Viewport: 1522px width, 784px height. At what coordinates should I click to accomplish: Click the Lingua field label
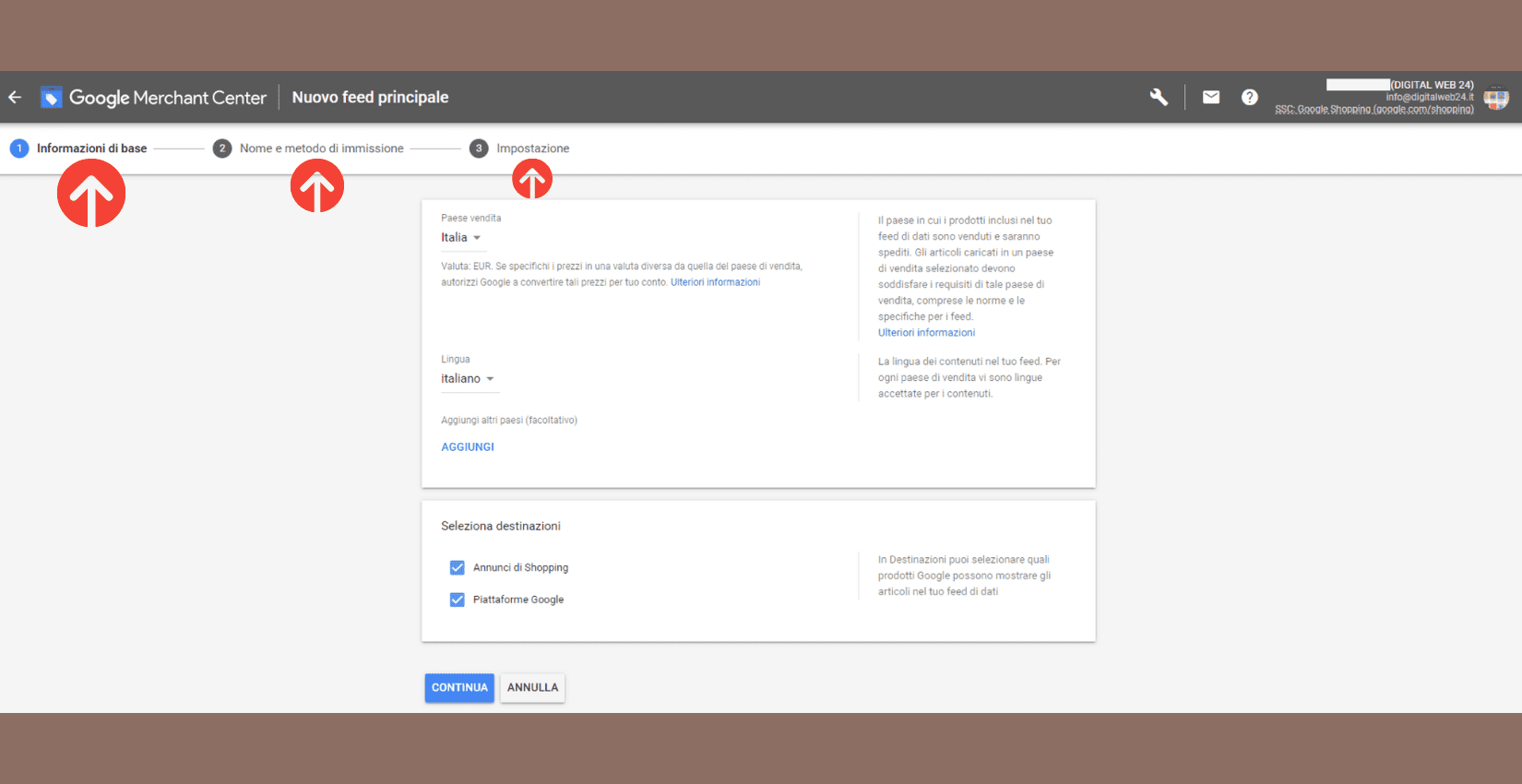(456, 360)
